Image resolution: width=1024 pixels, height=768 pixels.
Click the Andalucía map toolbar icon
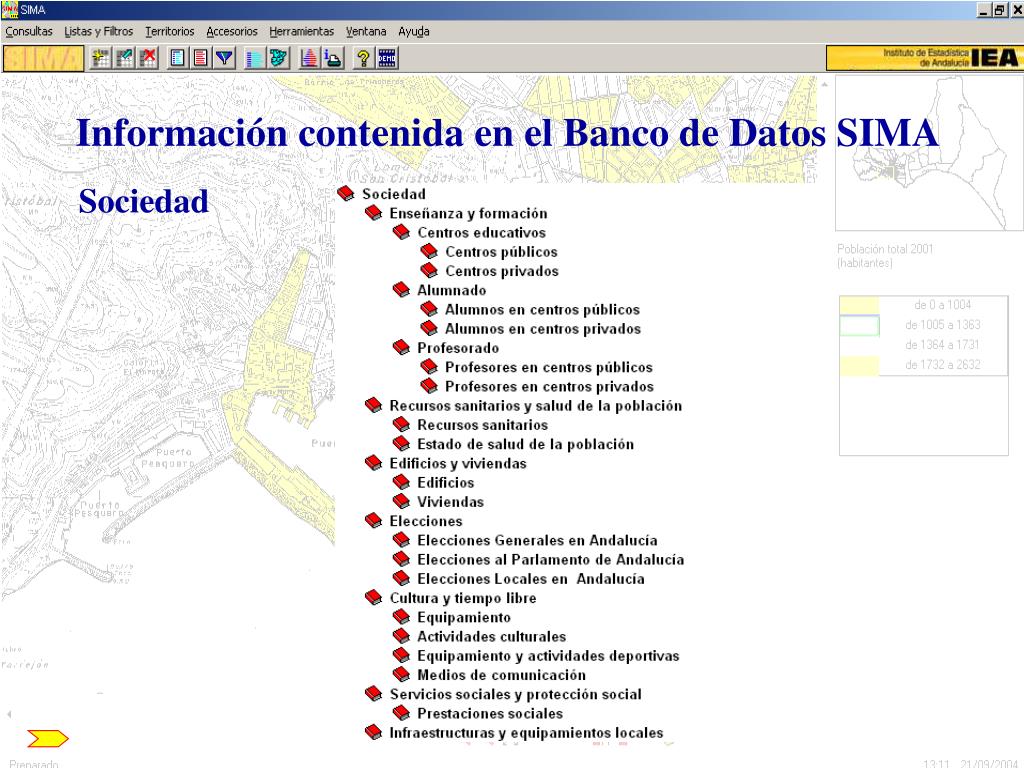(278, 58)
